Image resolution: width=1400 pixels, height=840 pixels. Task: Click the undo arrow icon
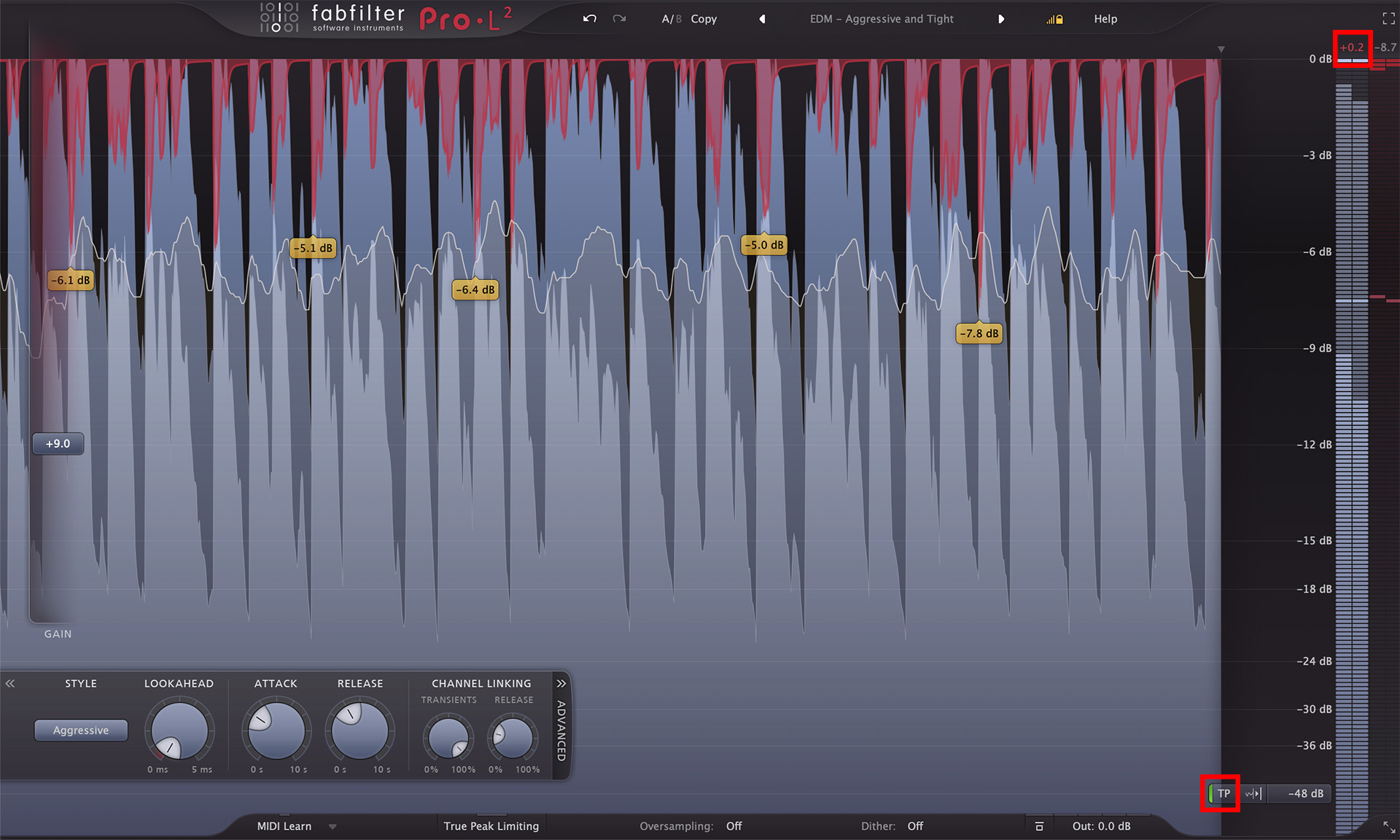(x=590, y=19)
